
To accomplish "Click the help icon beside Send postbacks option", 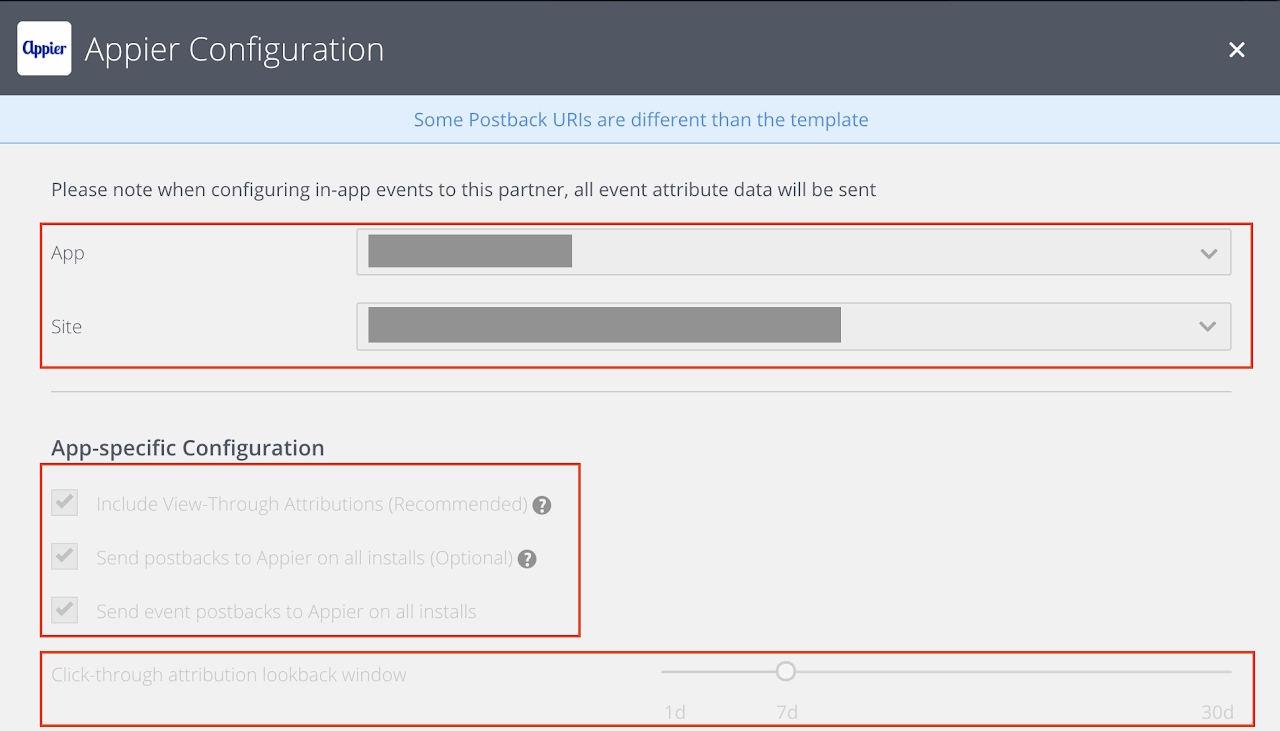I will (x=527, y=559).
